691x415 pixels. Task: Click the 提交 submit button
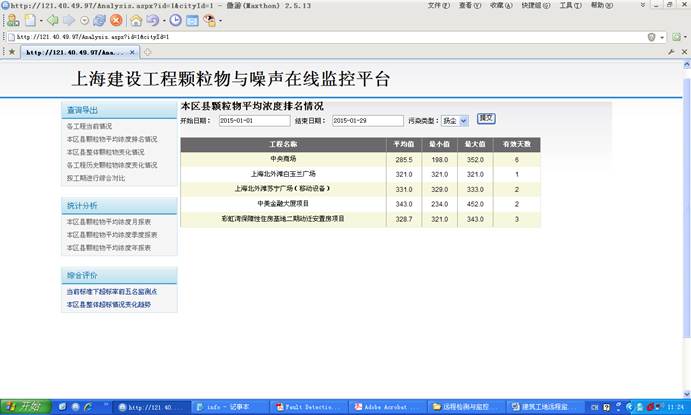(x=486, y=119)
